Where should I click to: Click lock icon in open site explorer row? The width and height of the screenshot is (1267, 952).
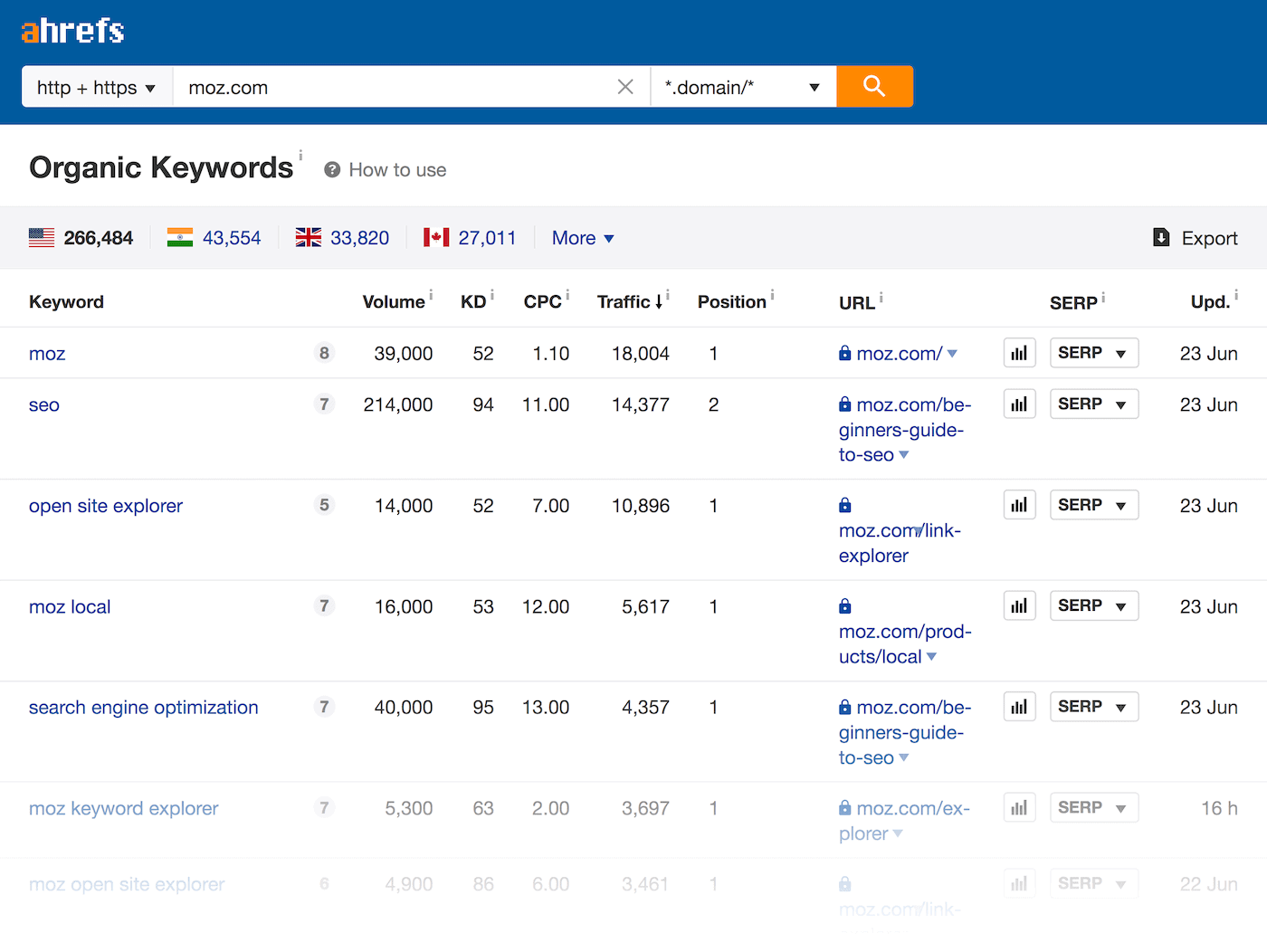845,505
